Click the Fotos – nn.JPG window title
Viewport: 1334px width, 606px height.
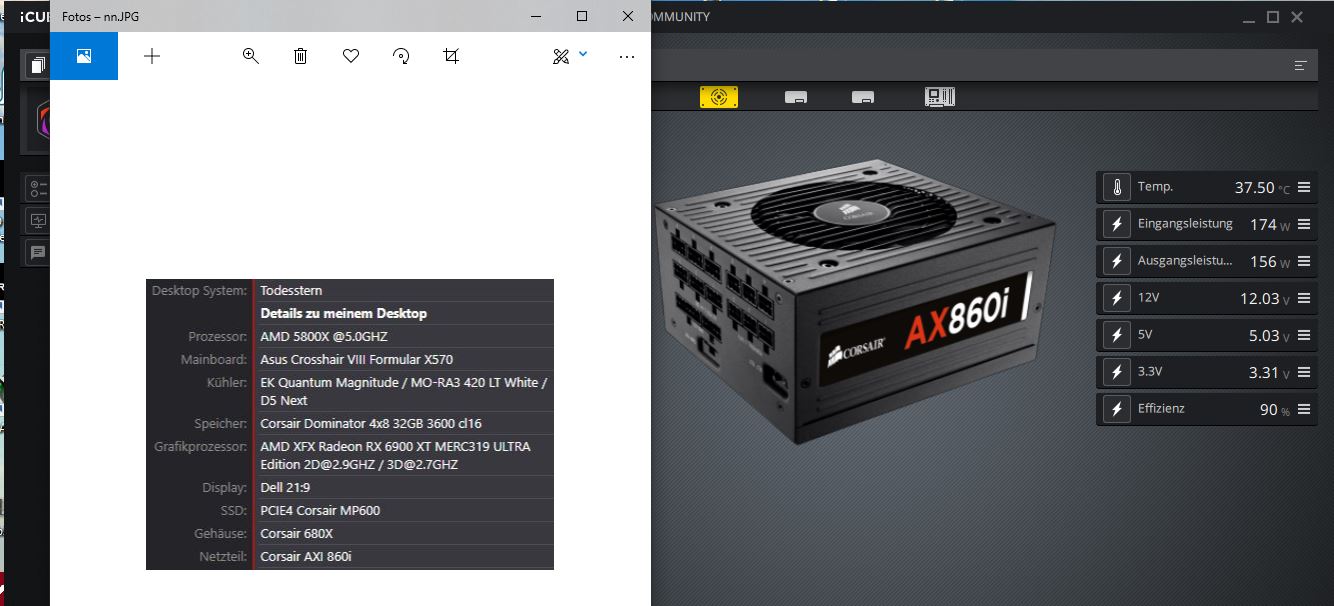(x=101, y=17)
